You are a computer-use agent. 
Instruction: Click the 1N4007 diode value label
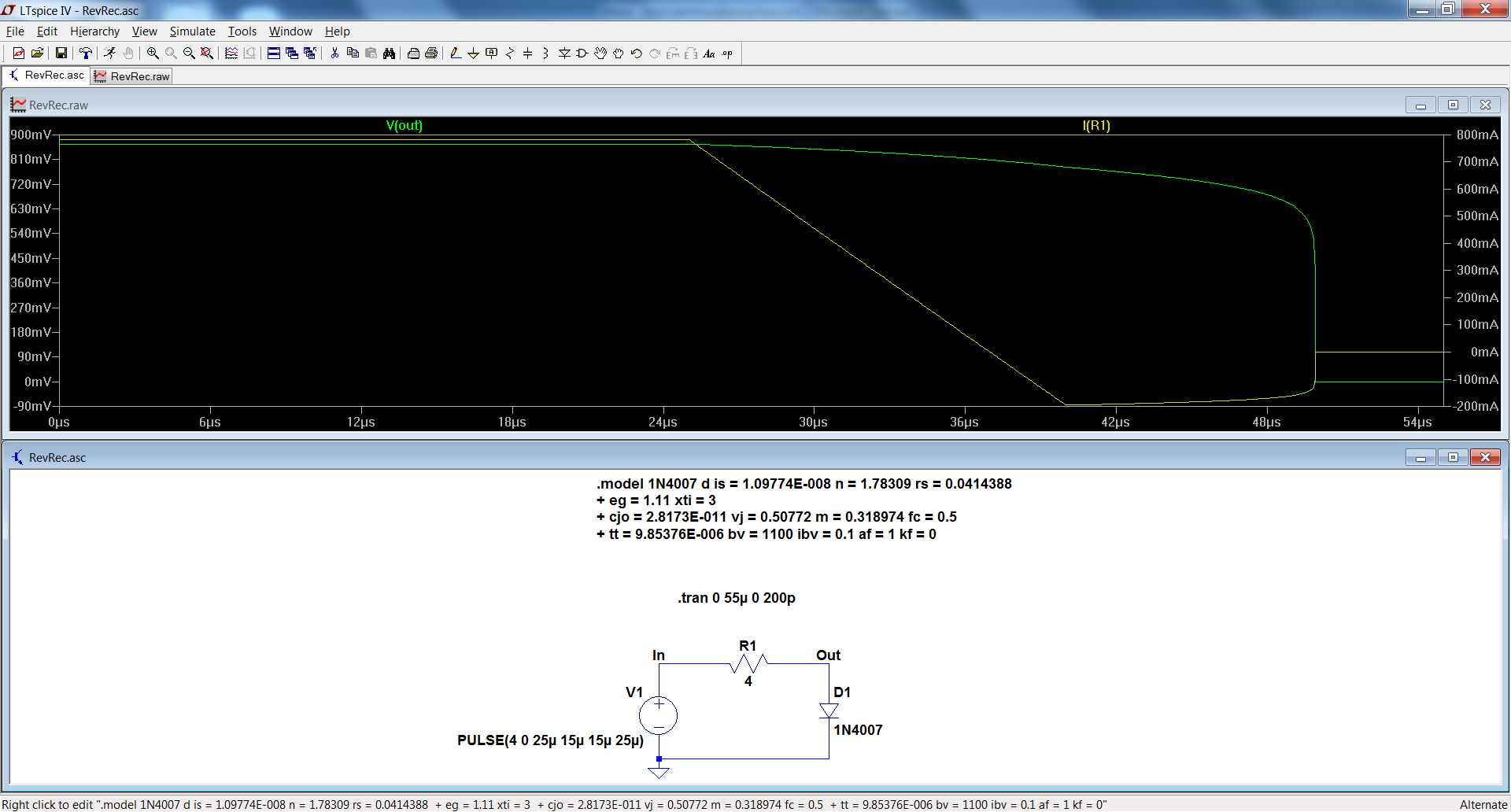click(858, 730)
